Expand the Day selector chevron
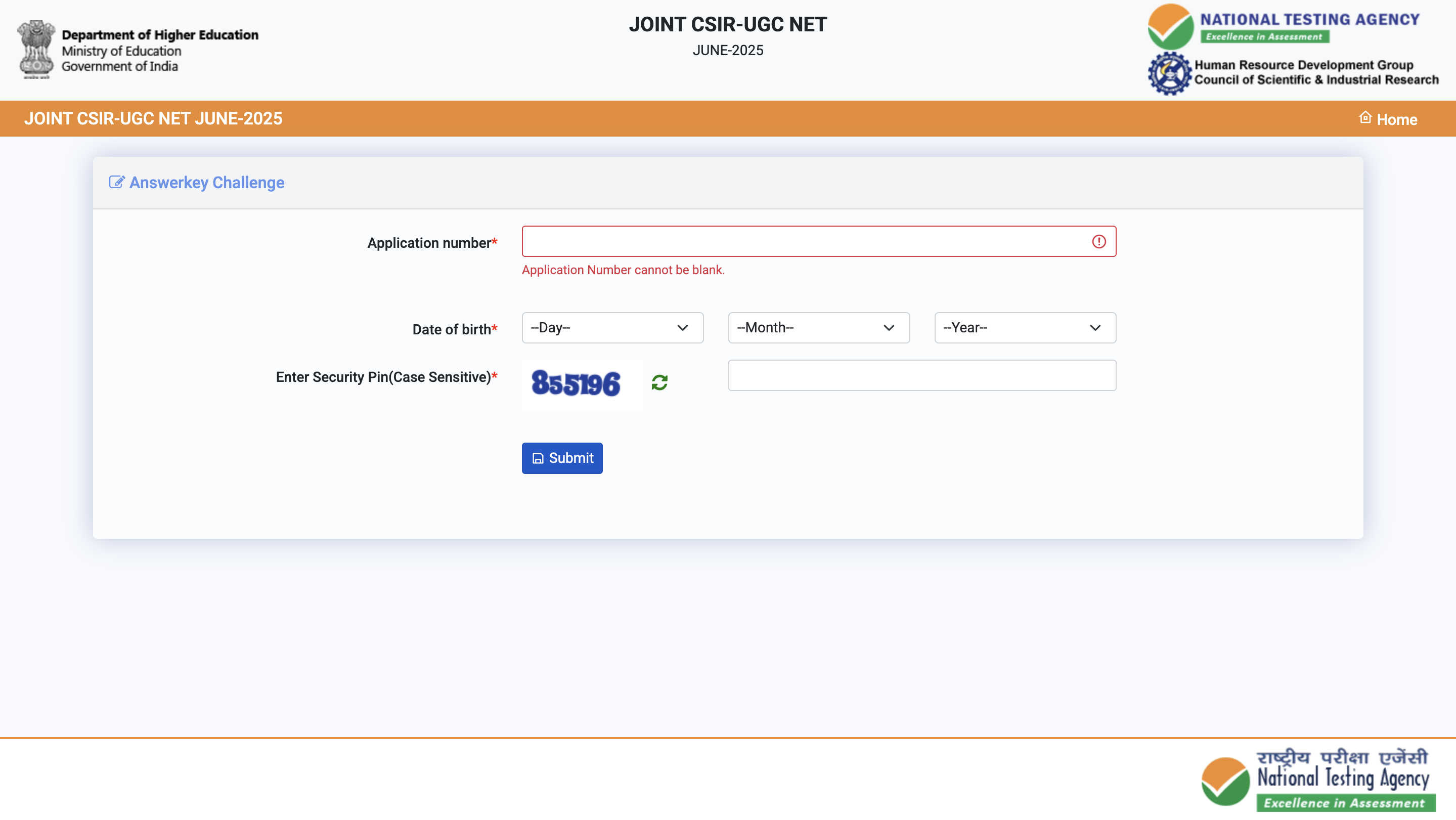 (682, 328)
